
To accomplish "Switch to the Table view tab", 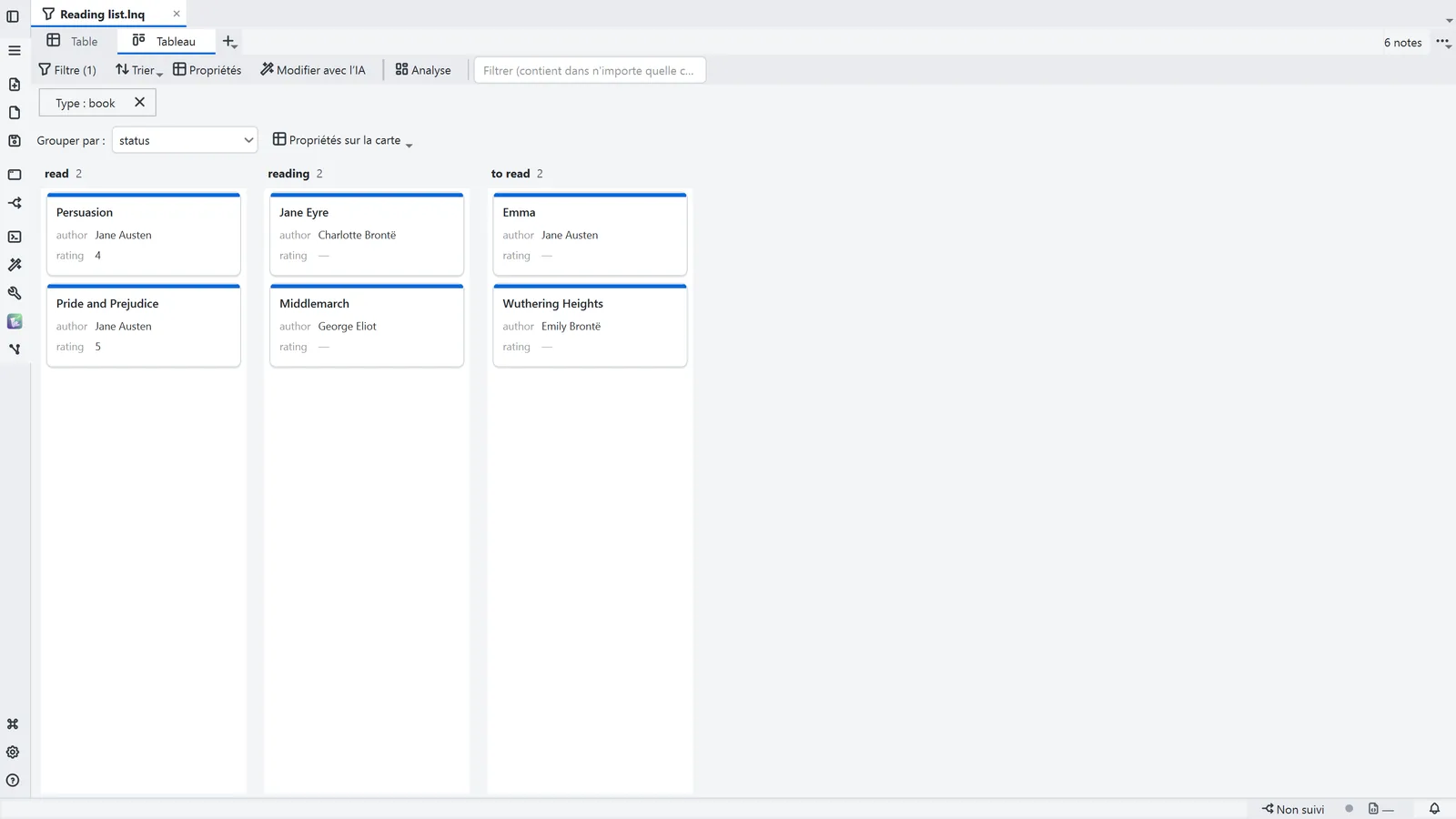I will point(73,41).
